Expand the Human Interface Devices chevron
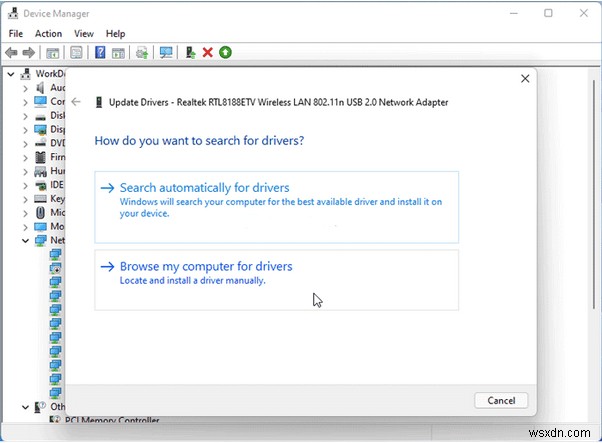602x443 pixels. [25, 172]
